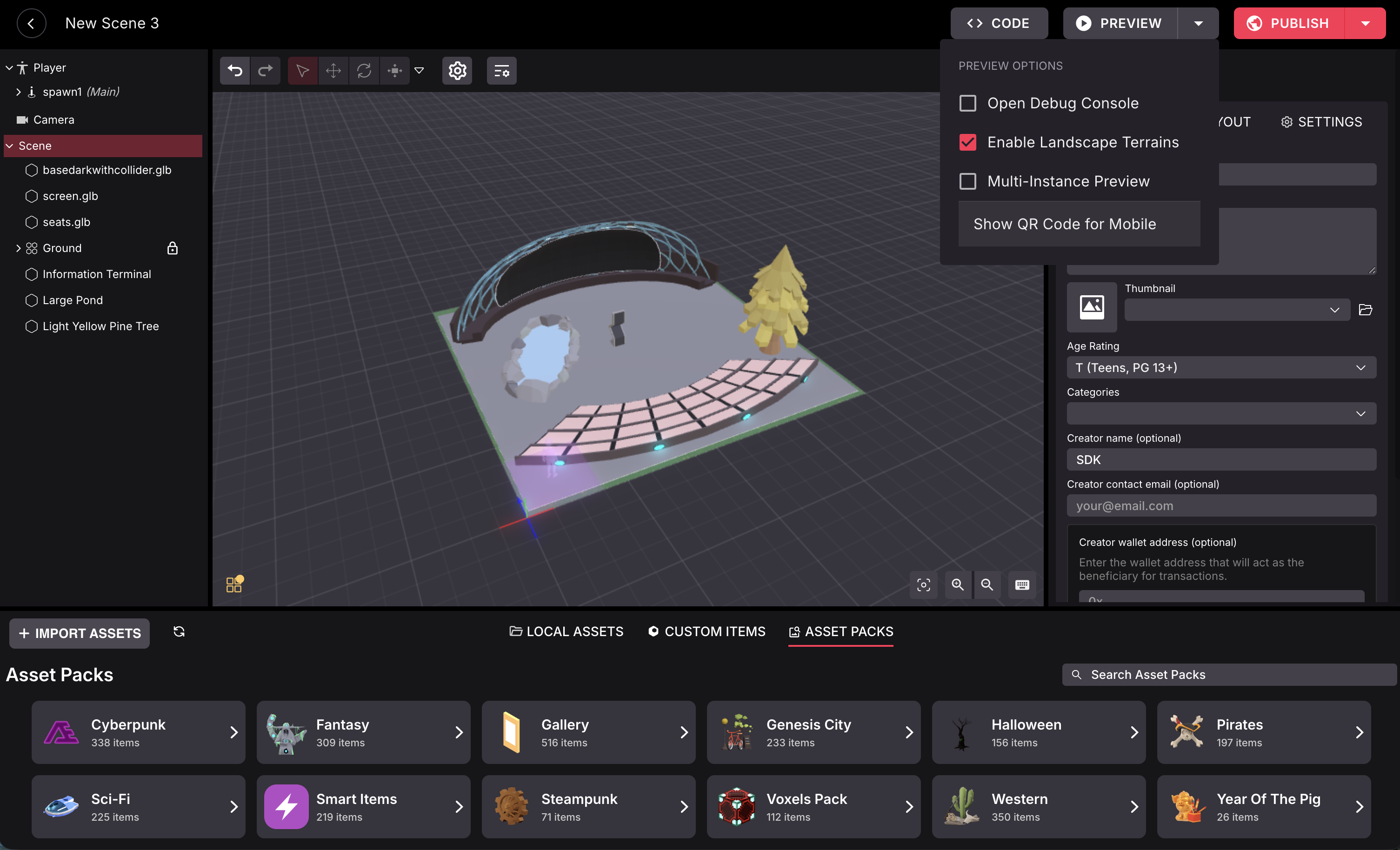The height and width of the screenshot is (850, 1400).
Task: Select the Asset Packs tab
Action: click(x=841, y=632)
